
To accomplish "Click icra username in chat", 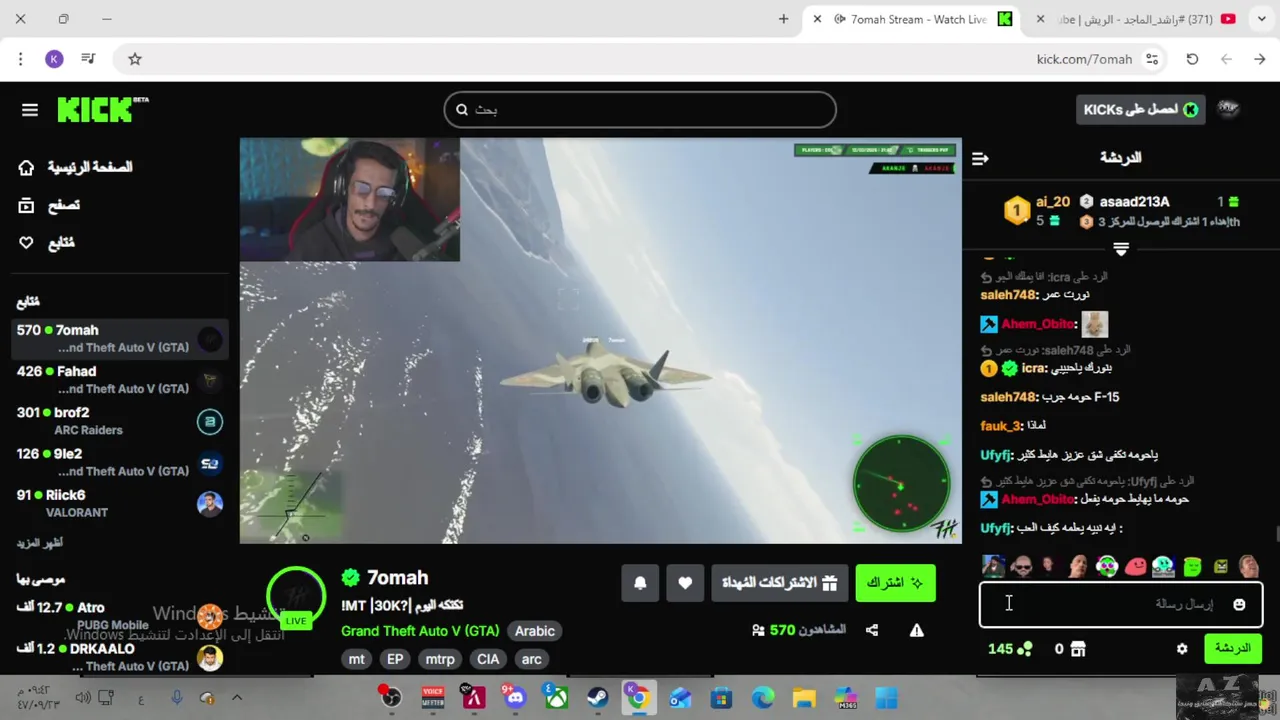I will coord(1032,368).
